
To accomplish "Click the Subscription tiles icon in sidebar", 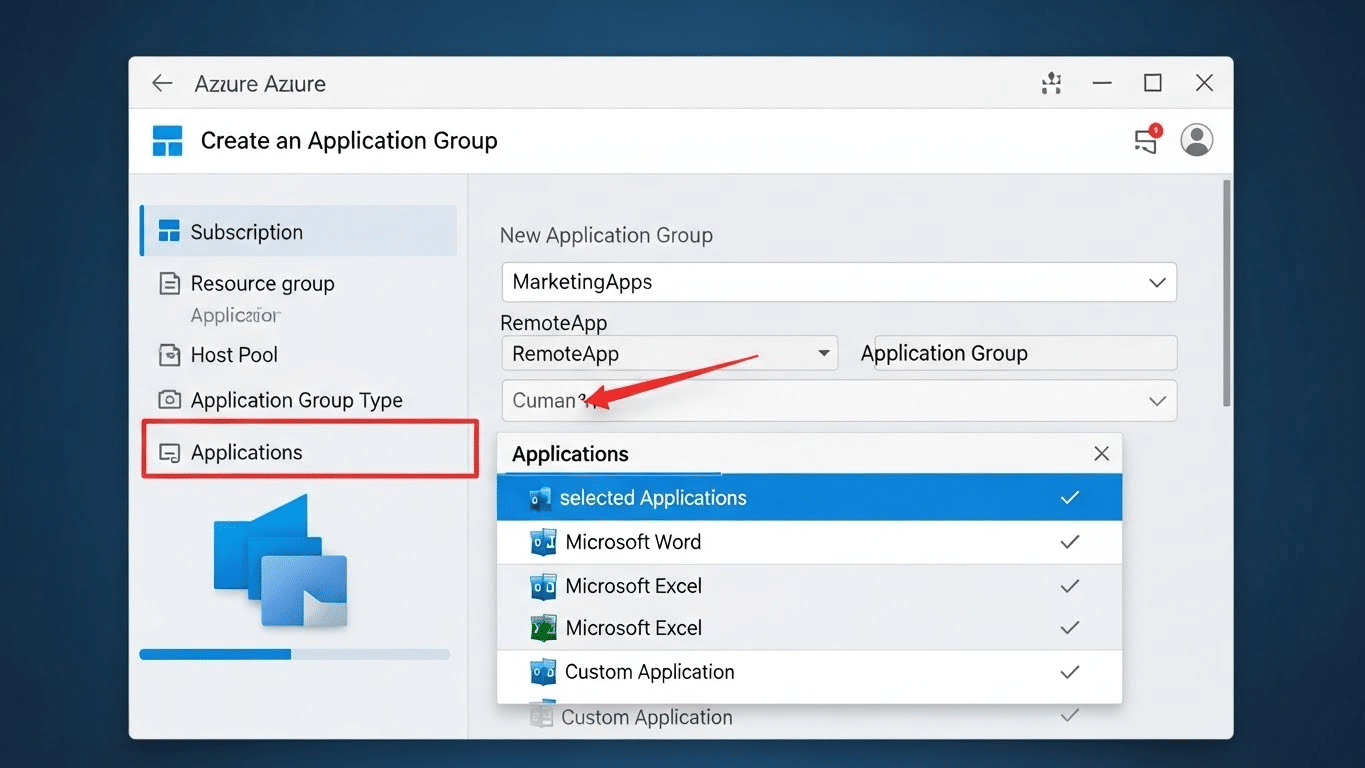I will tap(167, 231).
